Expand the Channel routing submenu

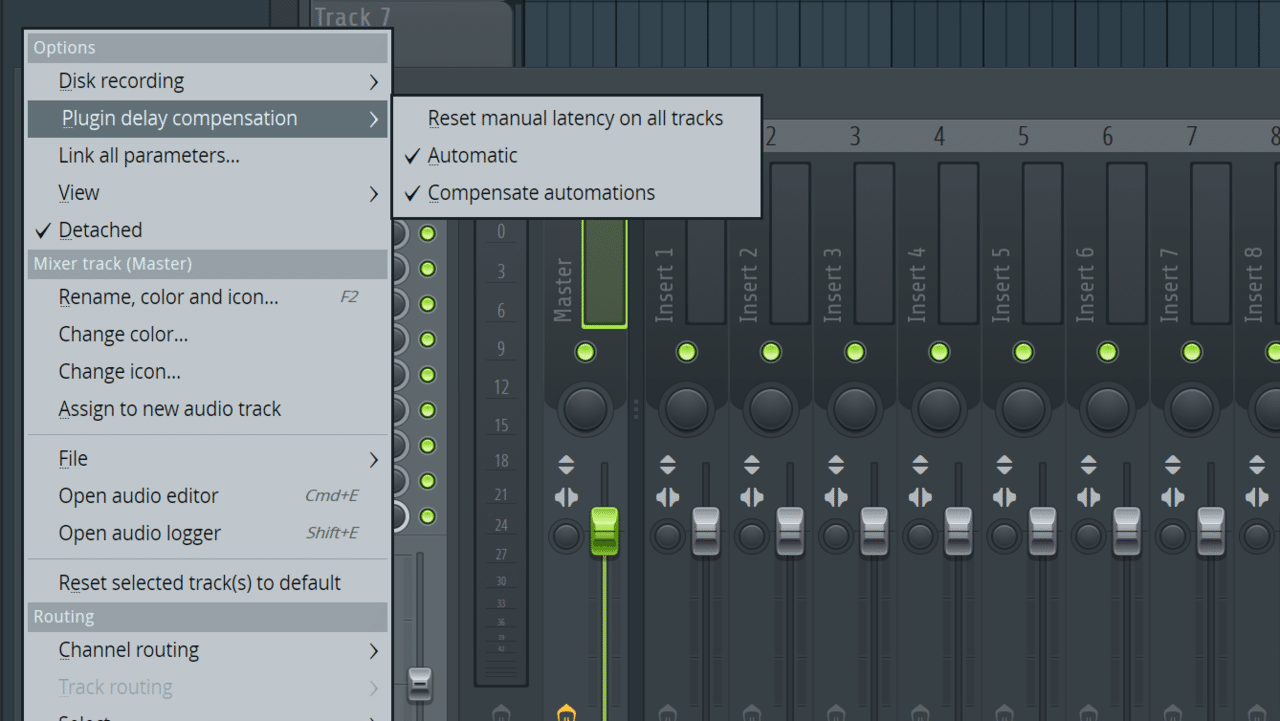(x=129, y=650)
